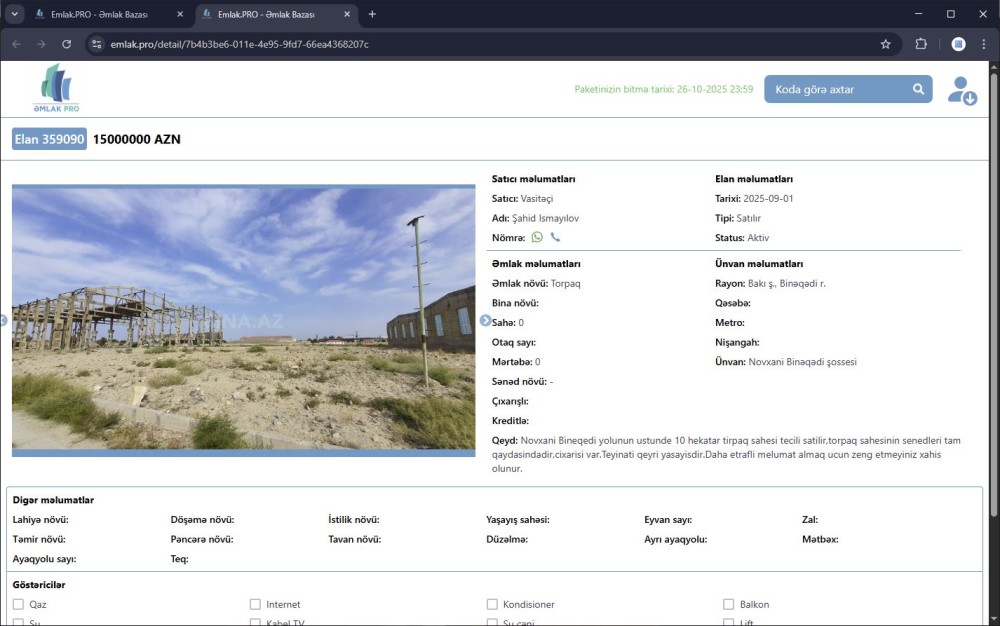Click the phone call icon next to Nömrə
The width and height of the screenshot is (1000, 626).
pyautogui.click(x=555, y=238)
